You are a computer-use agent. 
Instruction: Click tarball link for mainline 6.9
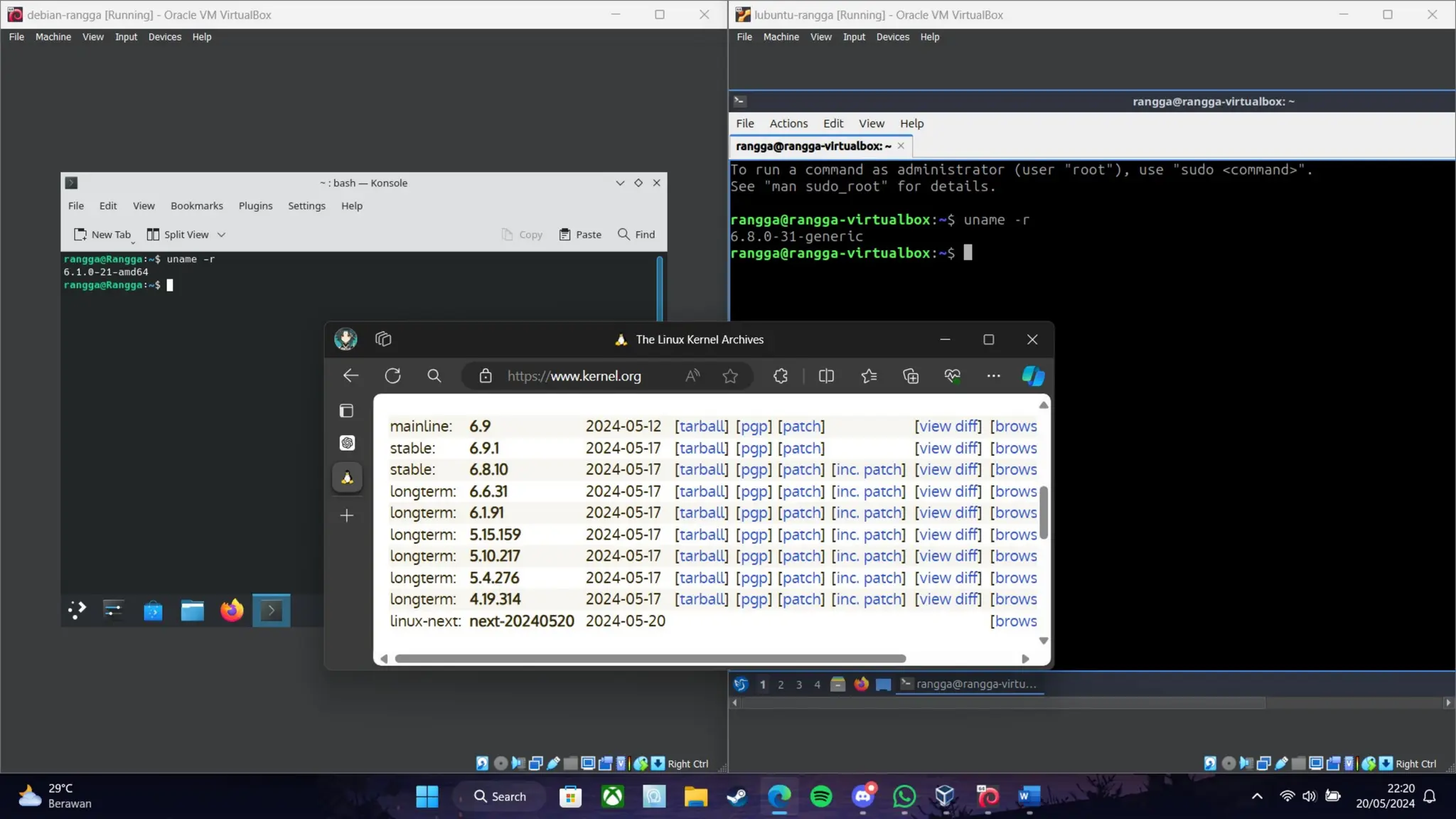click(x=702, y=426)
